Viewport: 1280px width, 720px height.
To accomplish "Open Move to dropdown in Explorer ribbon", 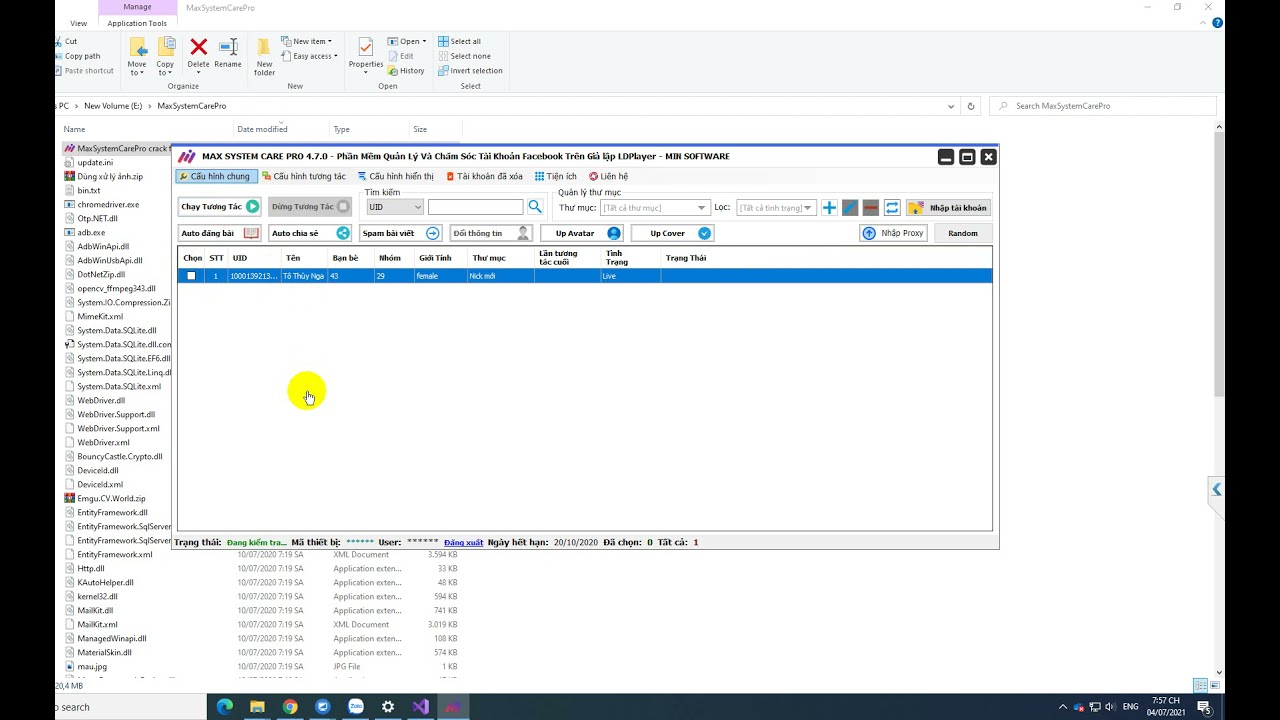I will (x=137, y=56).
